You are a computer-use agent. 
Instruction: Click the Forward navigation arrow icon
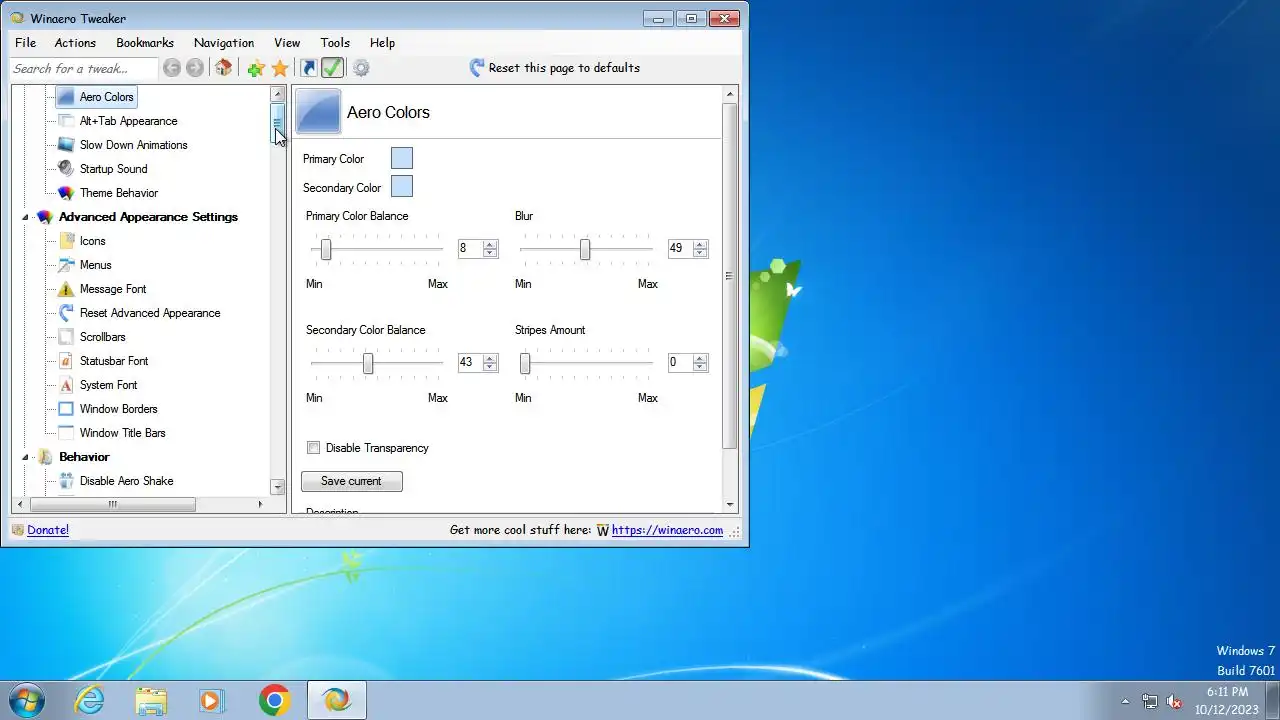click(x=195, y=68)
